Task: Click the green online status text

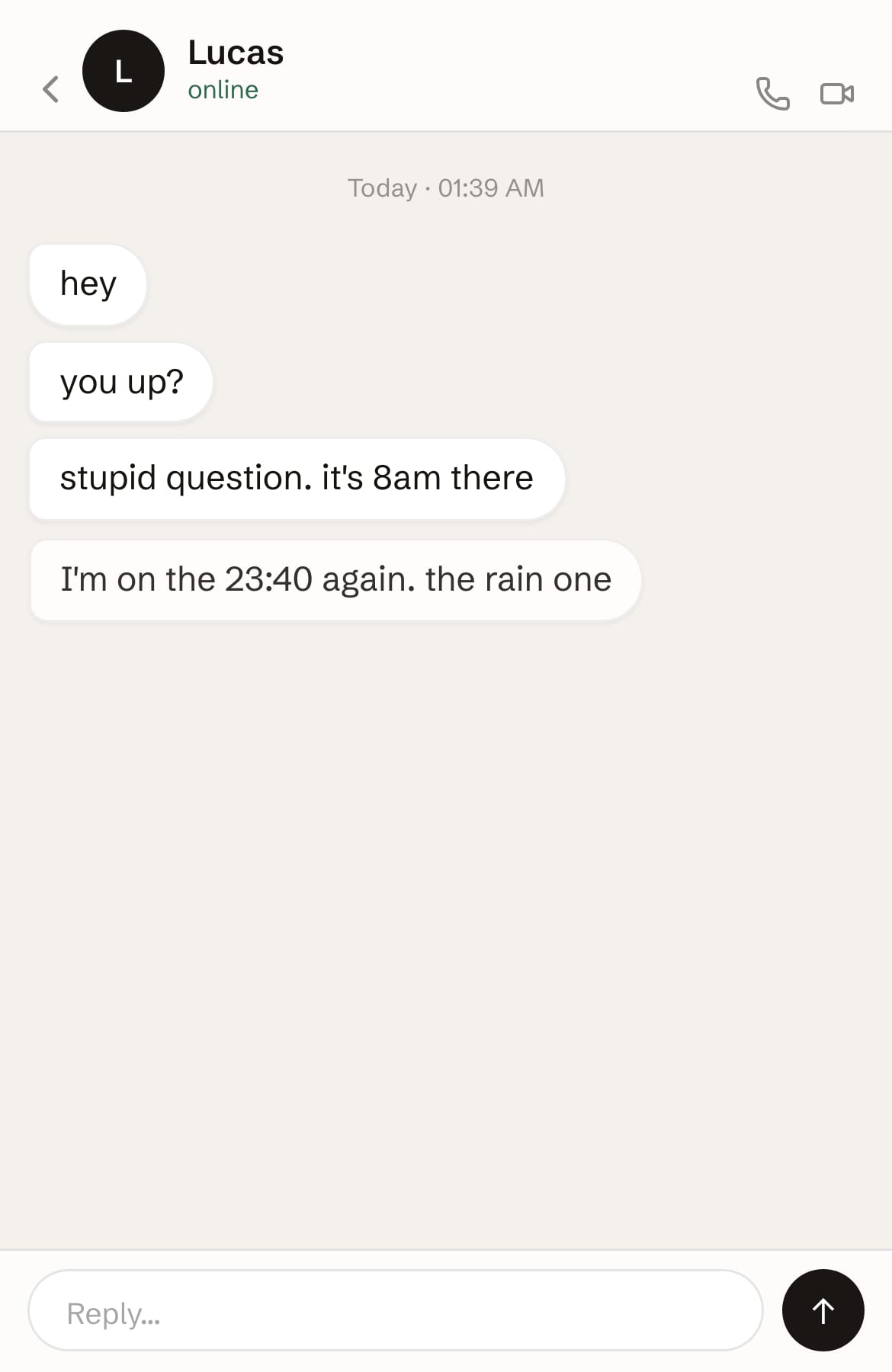Action: pos(223,90)
